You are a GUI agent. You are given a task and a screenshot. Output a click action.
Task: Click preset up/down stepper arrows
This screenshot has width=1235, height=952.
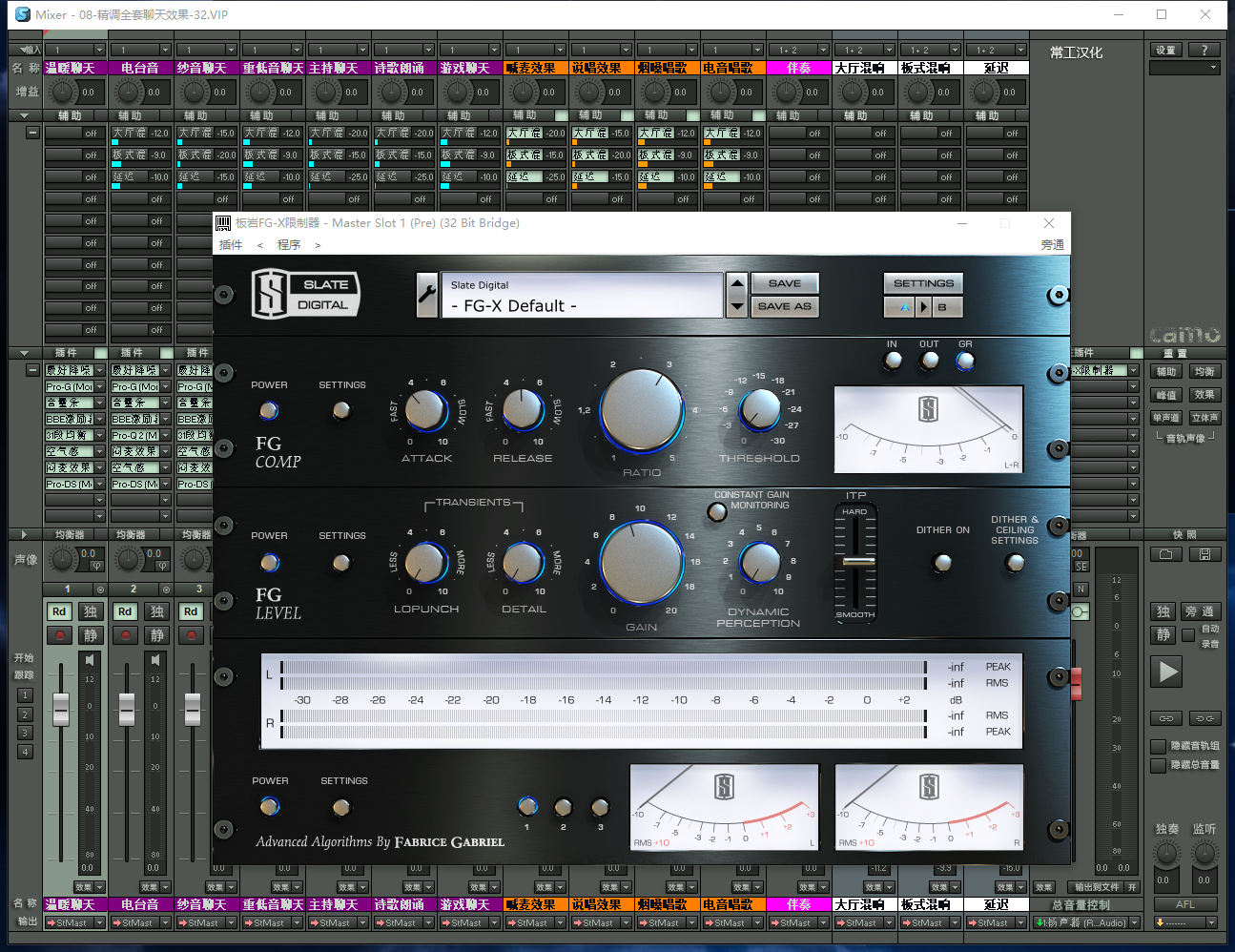(x=736, y=296)
